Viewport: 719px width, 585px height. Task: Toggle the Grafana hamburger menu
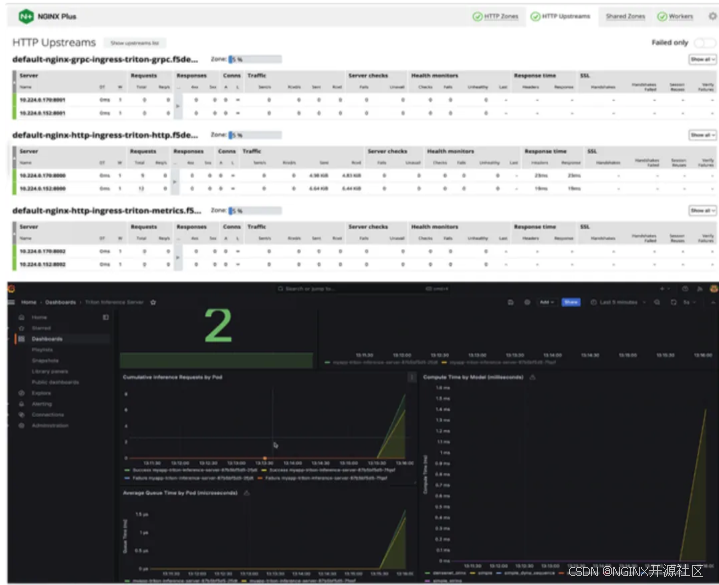pyautogui.click(x=11, y=302)
